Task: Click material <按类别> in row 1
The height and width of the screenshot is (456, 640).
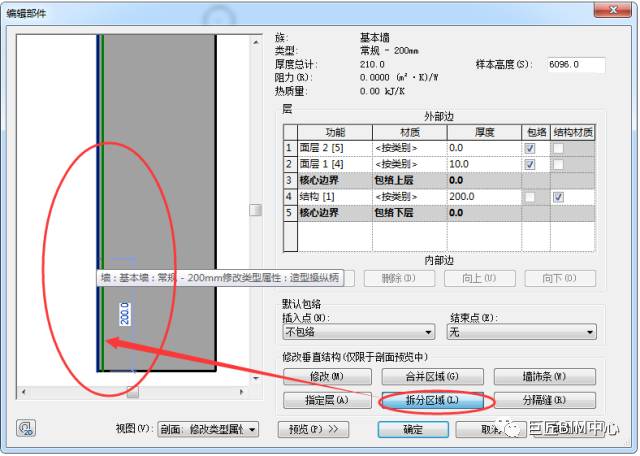Action: click(409, 148)
